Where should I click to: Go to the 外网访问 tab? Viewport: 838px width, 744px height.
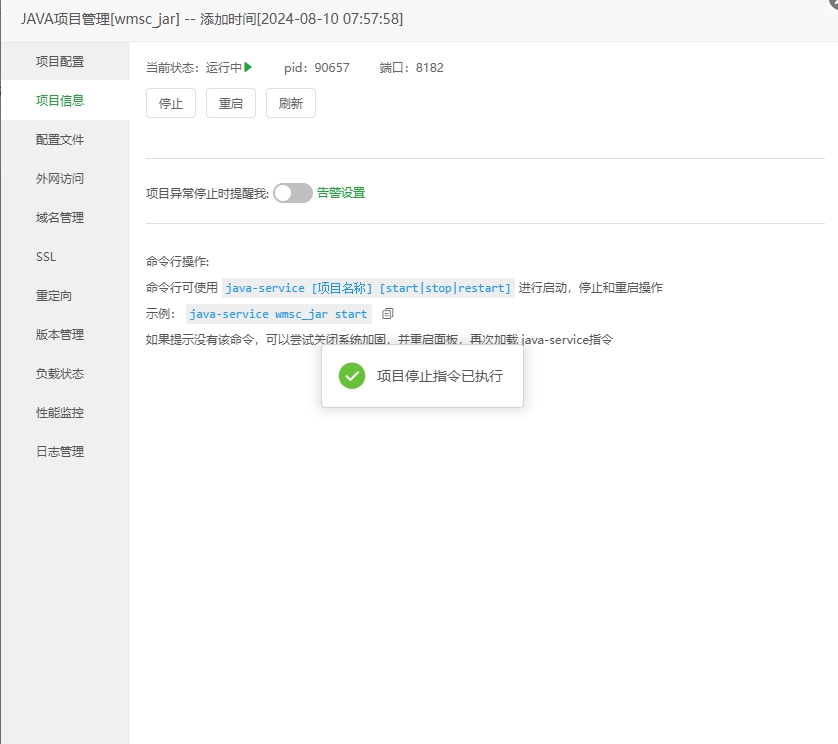point(65,179)
